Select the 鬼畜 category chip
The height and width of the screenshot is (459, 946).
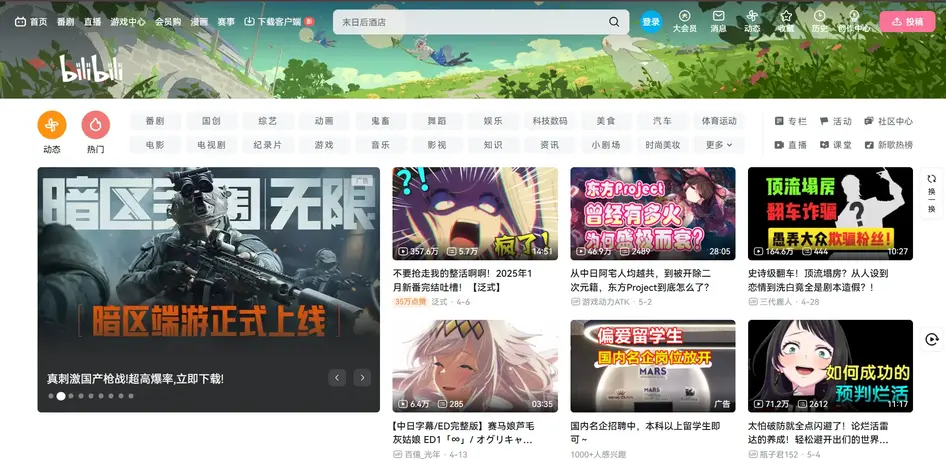tap(381, 121)
